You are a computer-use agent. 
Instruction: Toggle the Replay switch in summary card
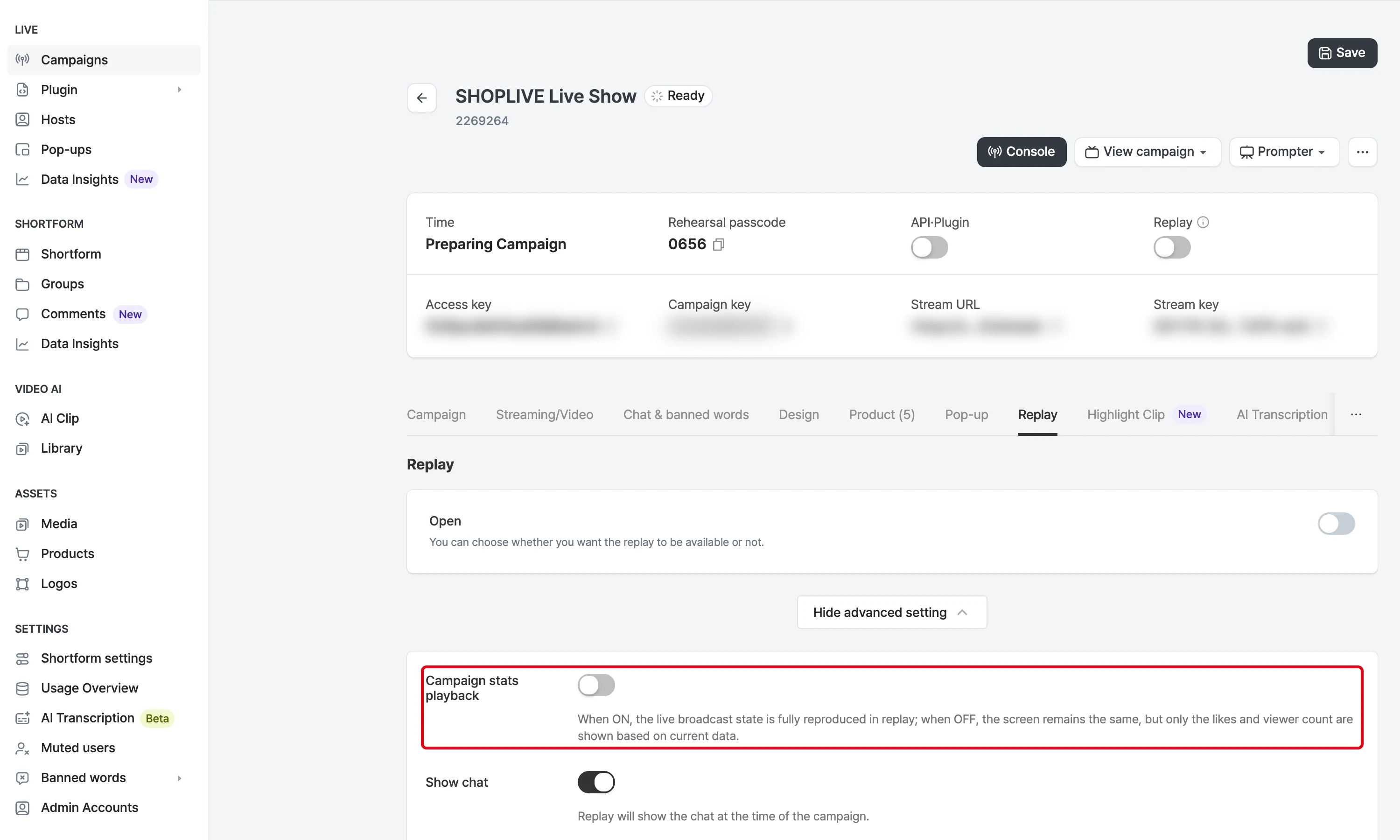coord(1172,247)
